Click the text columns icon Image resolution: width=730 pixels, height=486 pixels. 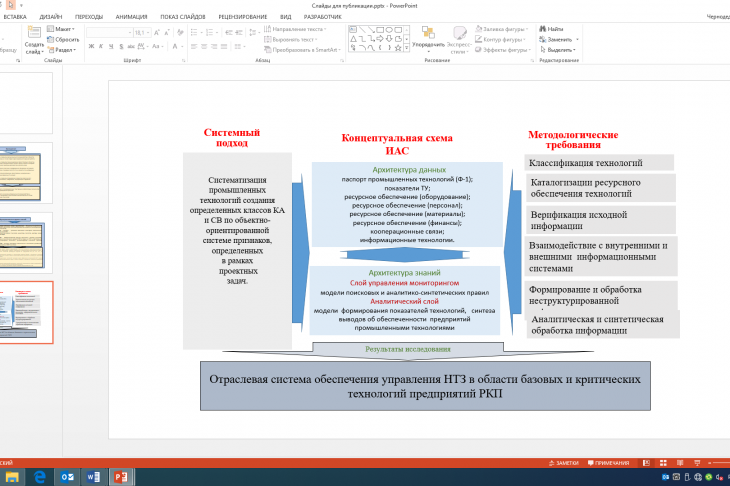[238, 46]
